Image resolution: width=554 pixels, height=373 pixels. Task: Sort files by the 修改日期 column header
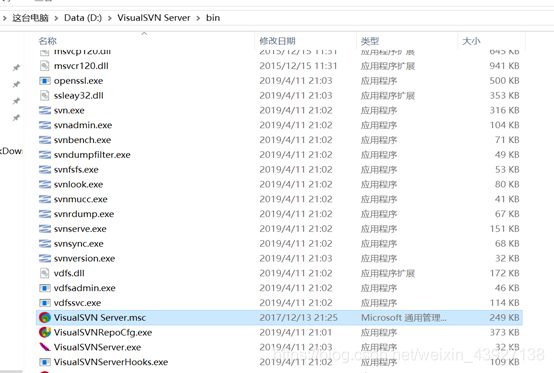[x=277, y=41]
